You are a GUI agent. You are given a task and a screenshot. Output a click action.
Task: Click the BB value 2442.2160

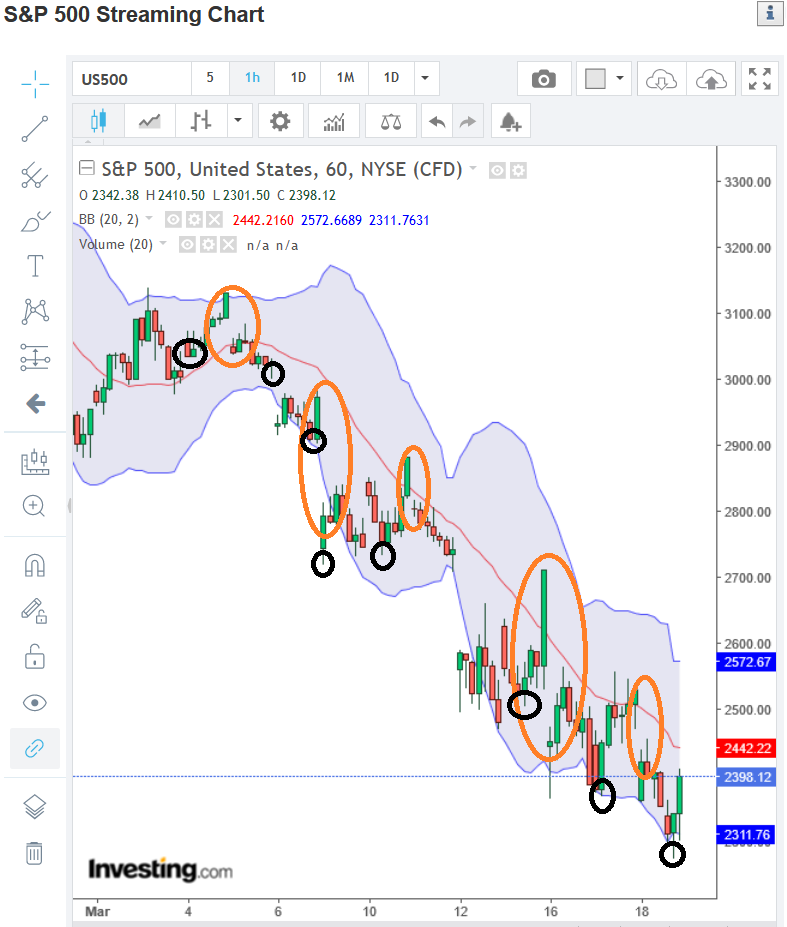pos(263,221)
